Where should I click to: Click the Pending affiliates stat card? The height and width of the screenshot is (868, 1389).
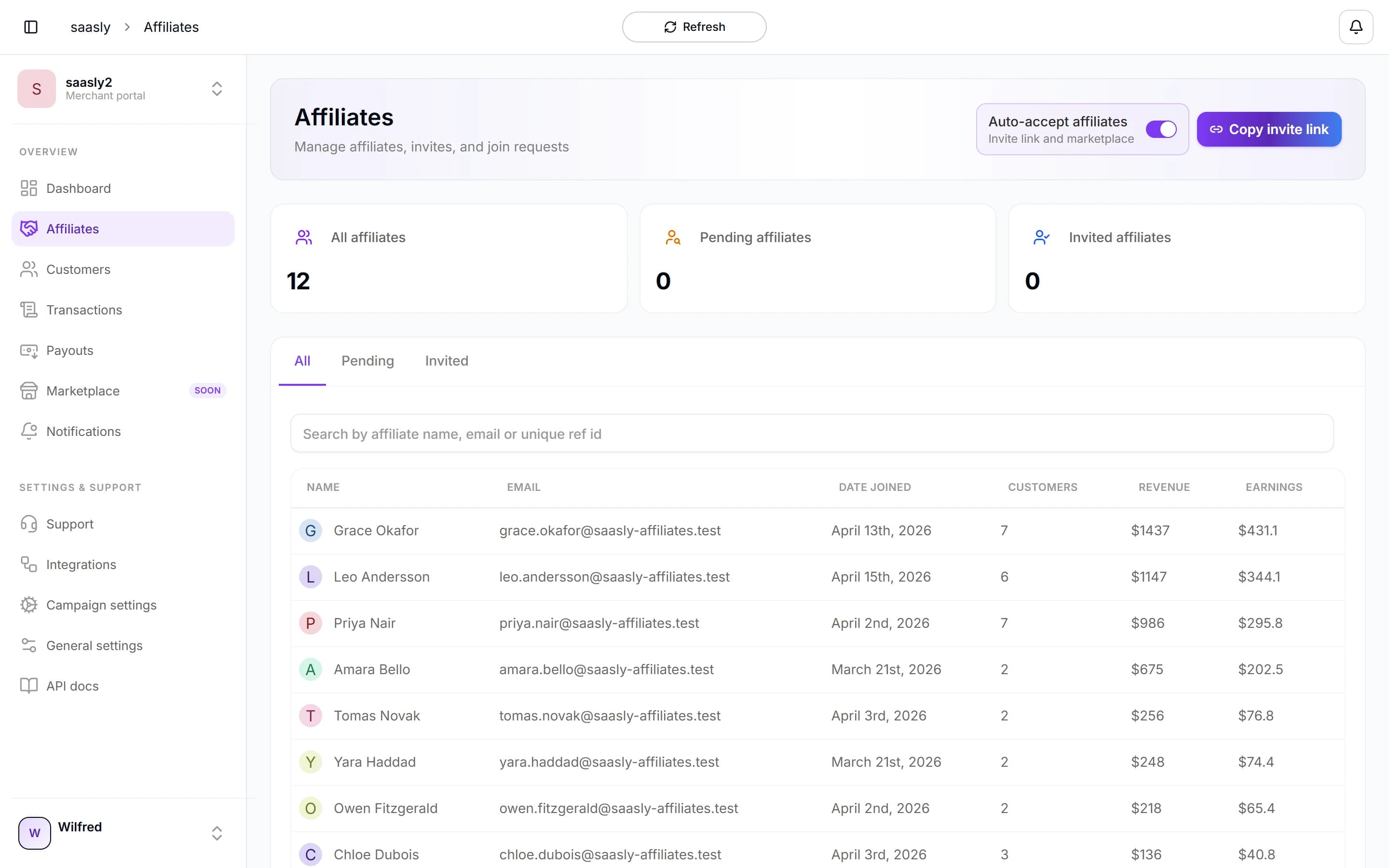tap(817, 258)
